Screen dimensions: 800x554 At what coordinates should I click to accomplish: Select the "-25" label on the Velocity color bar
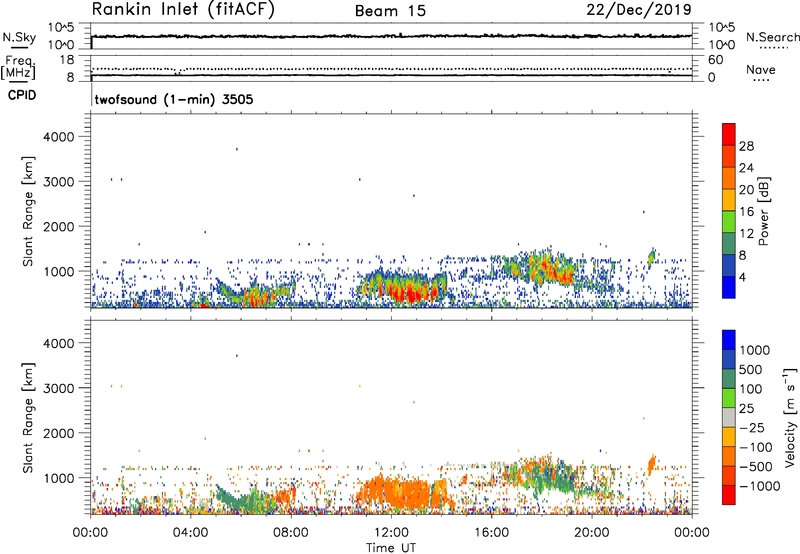click(751, 428)
